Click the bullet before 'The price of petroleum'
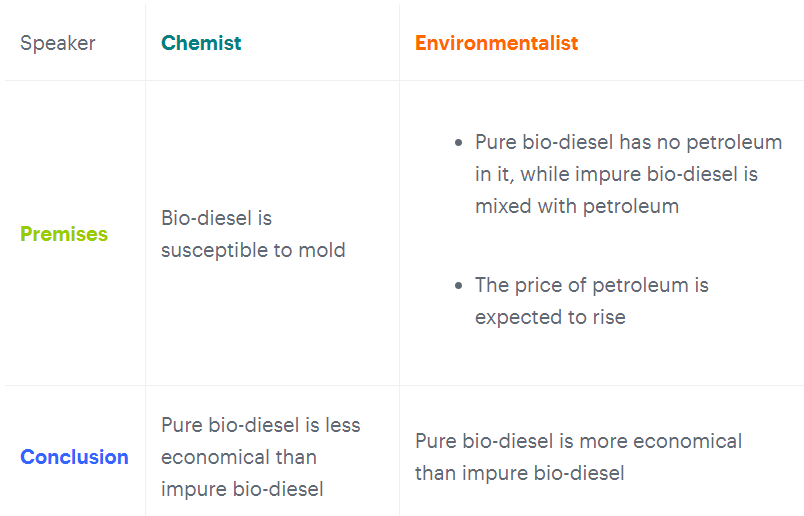Viewport: 804px width, 516px height. click(x=458, y=286)
